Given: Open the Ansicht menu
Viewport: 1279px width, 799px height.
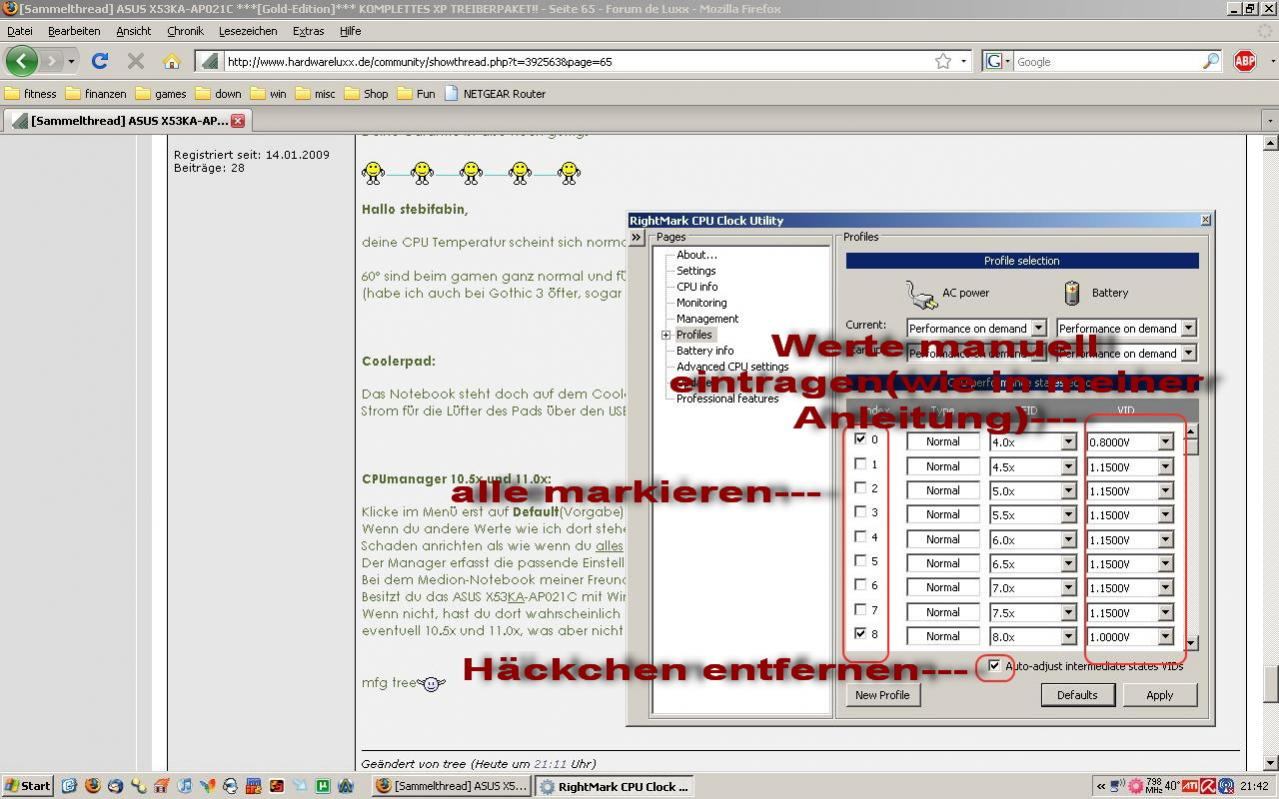Looking at the screenshot, I should click(133, 31).
